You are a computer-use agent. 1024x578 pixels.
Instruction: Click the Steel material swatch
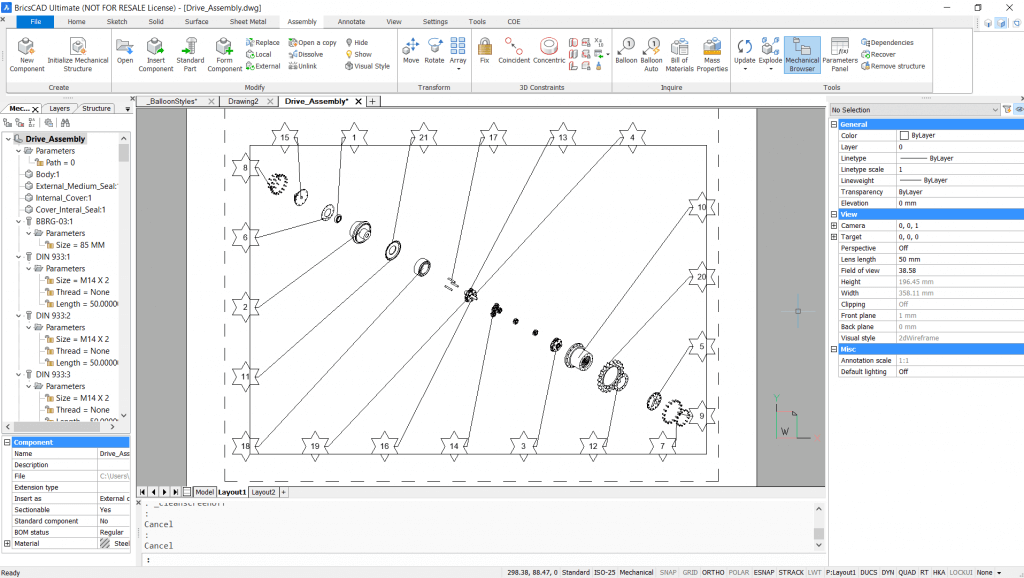pos(104,543)
